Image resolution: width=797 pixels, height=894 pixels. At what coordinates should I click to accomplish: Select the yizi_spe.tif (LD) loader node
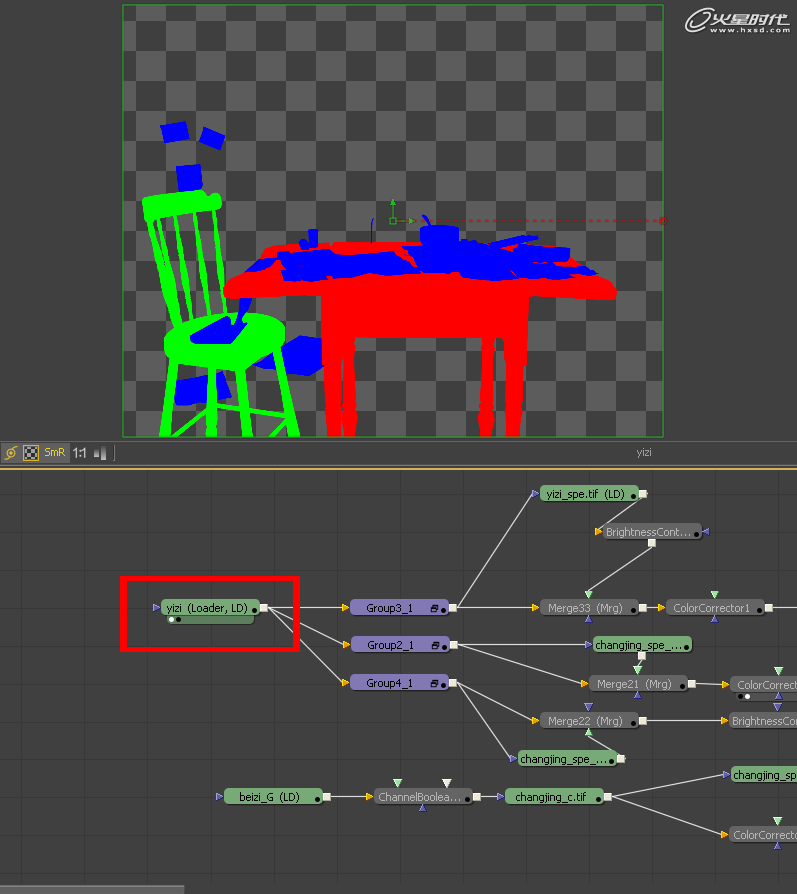coord(589,494)
